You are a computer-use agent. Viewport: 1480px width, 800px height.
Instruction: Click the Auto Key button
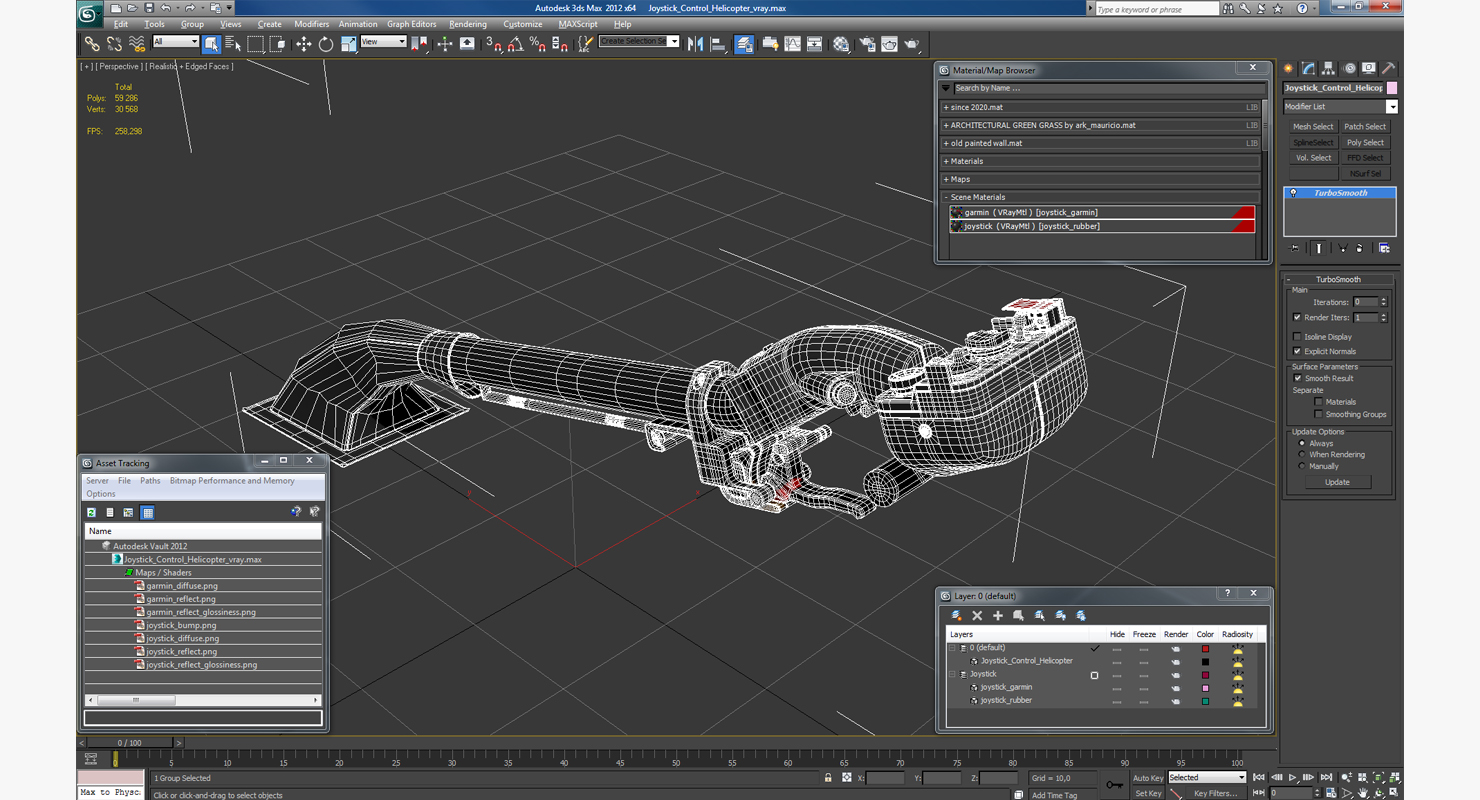(x=1148, y=778)
